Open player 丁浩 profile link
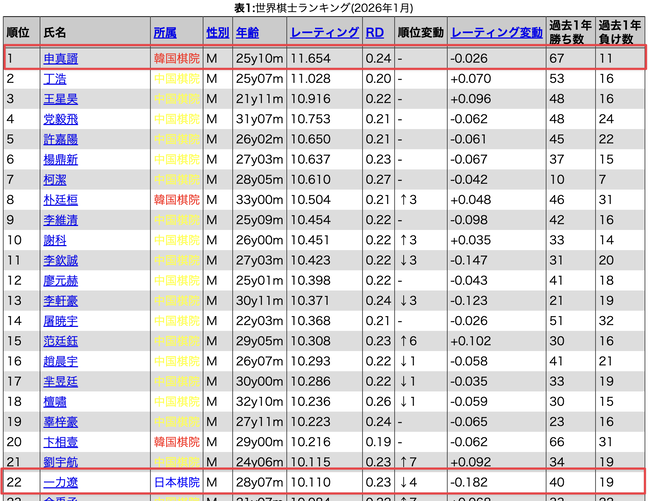 click(x=55, y=79)
